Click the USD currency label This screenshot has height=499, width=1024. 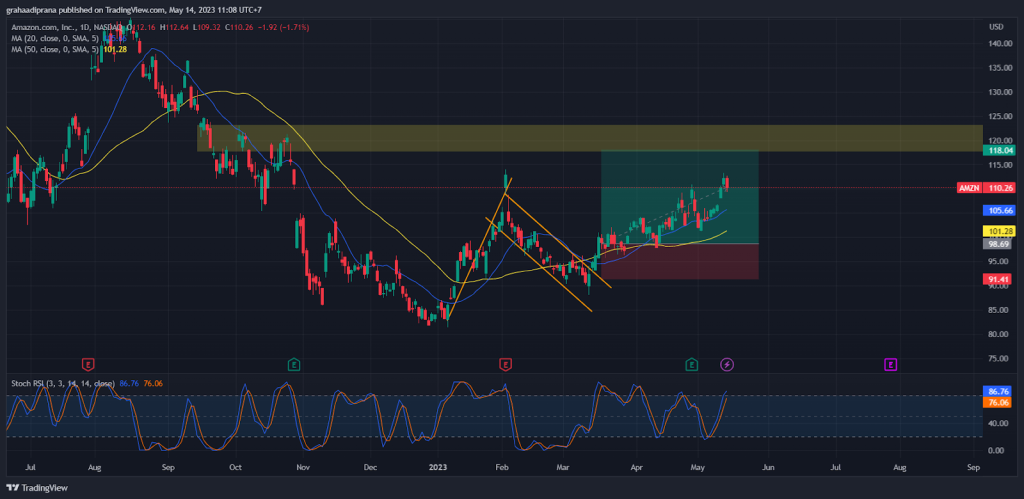click(x=996, y=27)
